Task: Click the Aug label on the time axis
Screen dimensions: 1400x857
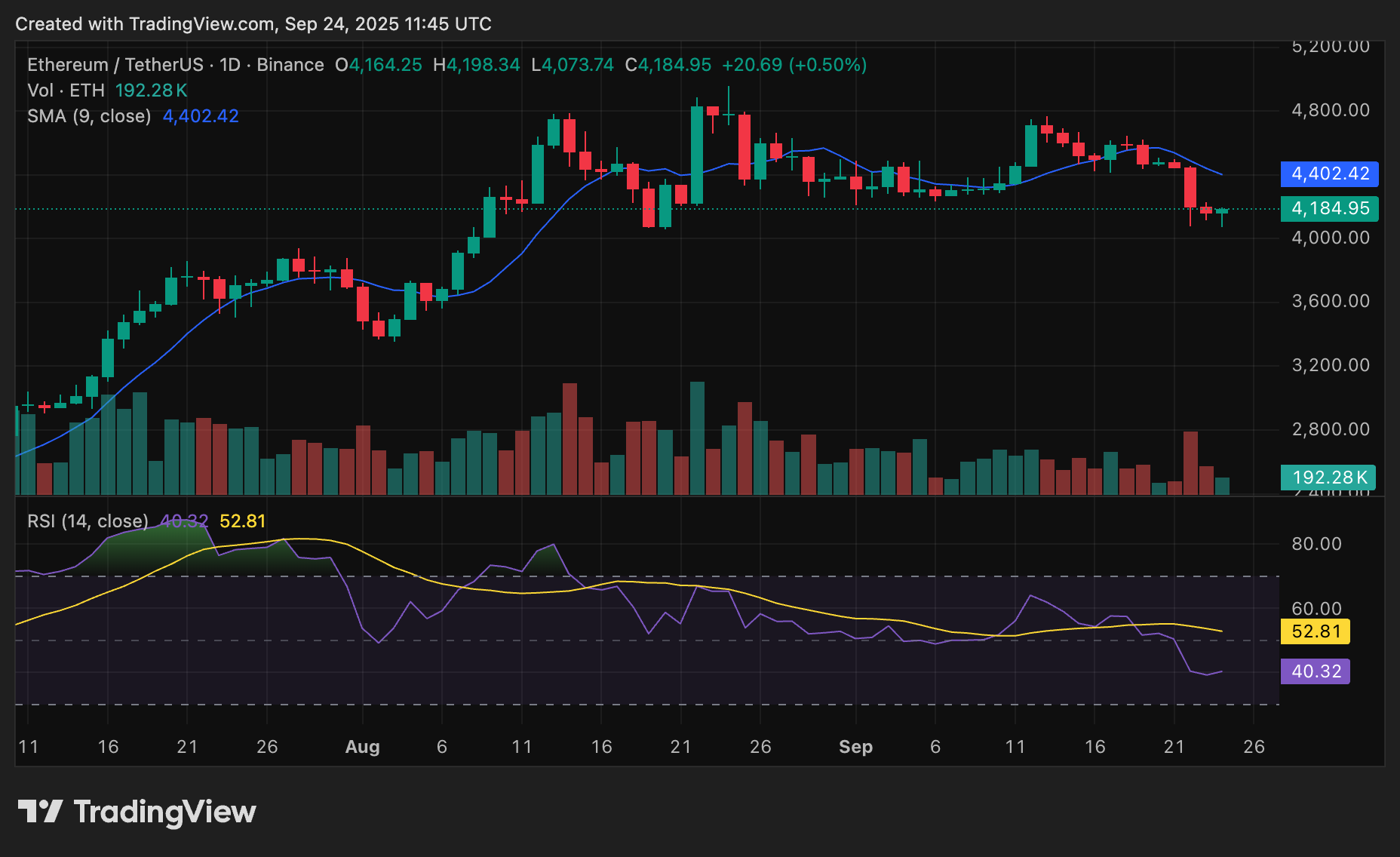Action: (x=364, y=747)
